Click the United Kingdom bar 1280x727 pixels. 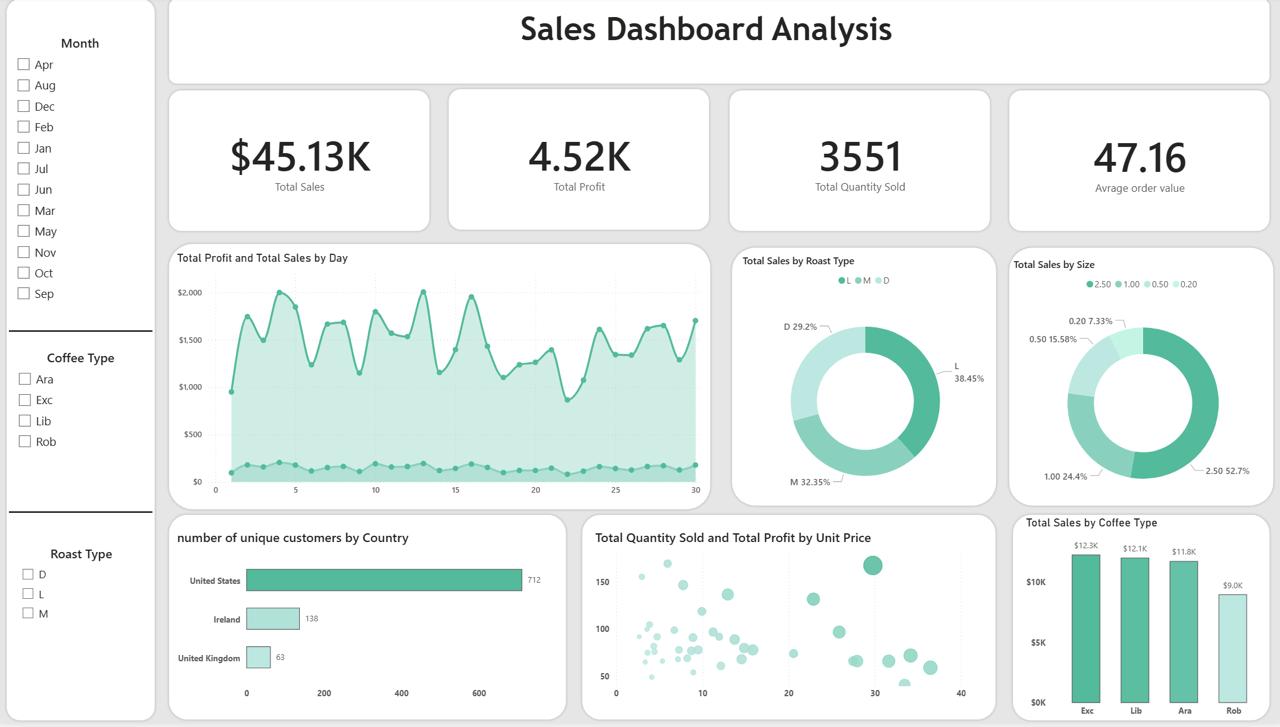[258, 657]
